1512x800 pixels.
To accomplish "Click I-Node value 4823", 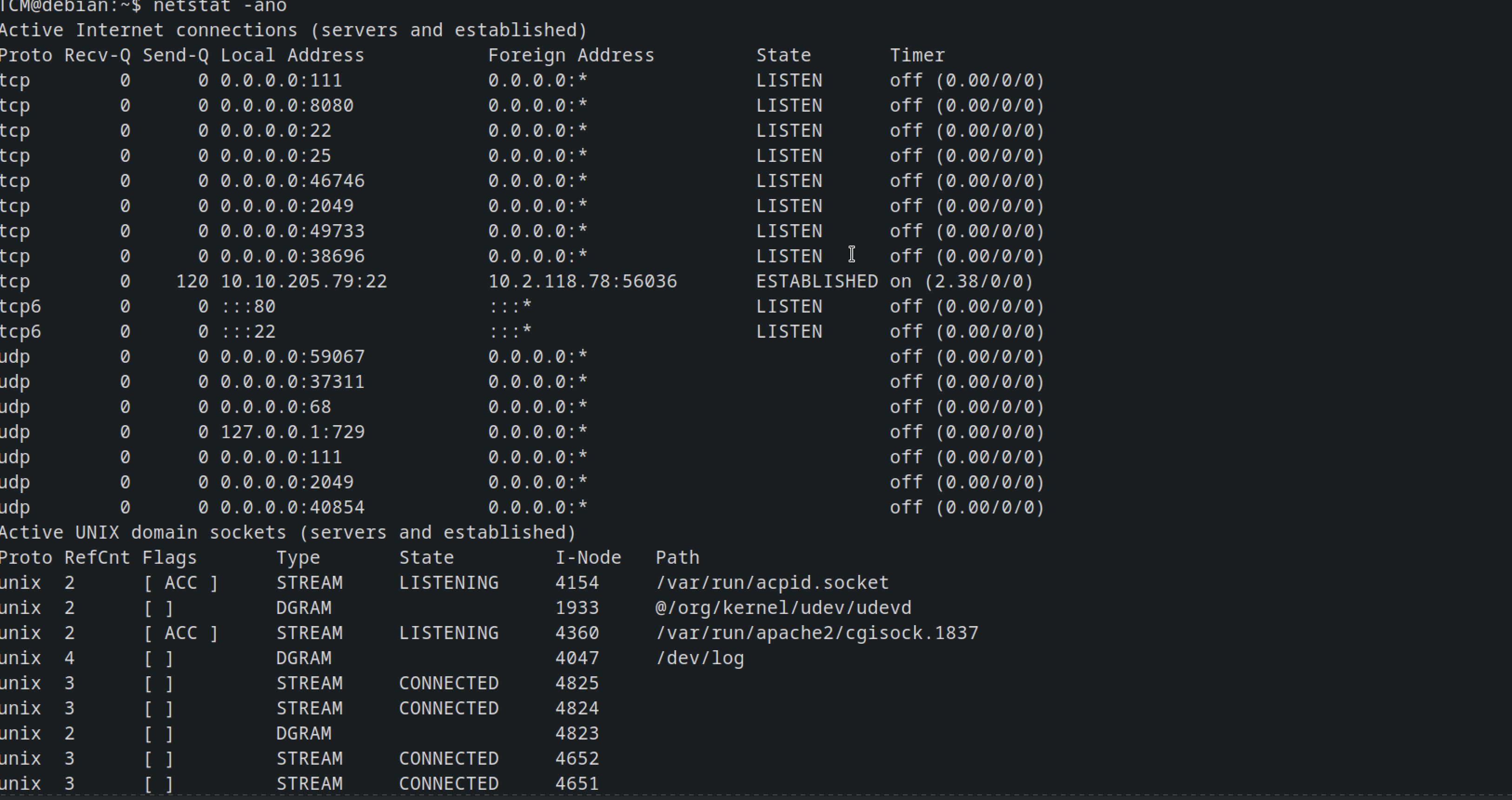I will tap(577, 733).
